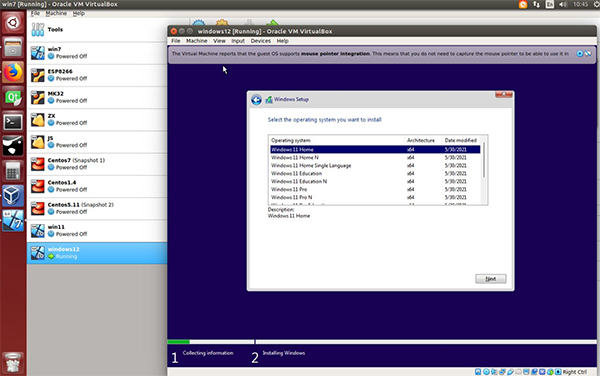The height and width of the screenshot is (376, 600).
Task: Click Next in Windows Setup
Action: point(491,279)
